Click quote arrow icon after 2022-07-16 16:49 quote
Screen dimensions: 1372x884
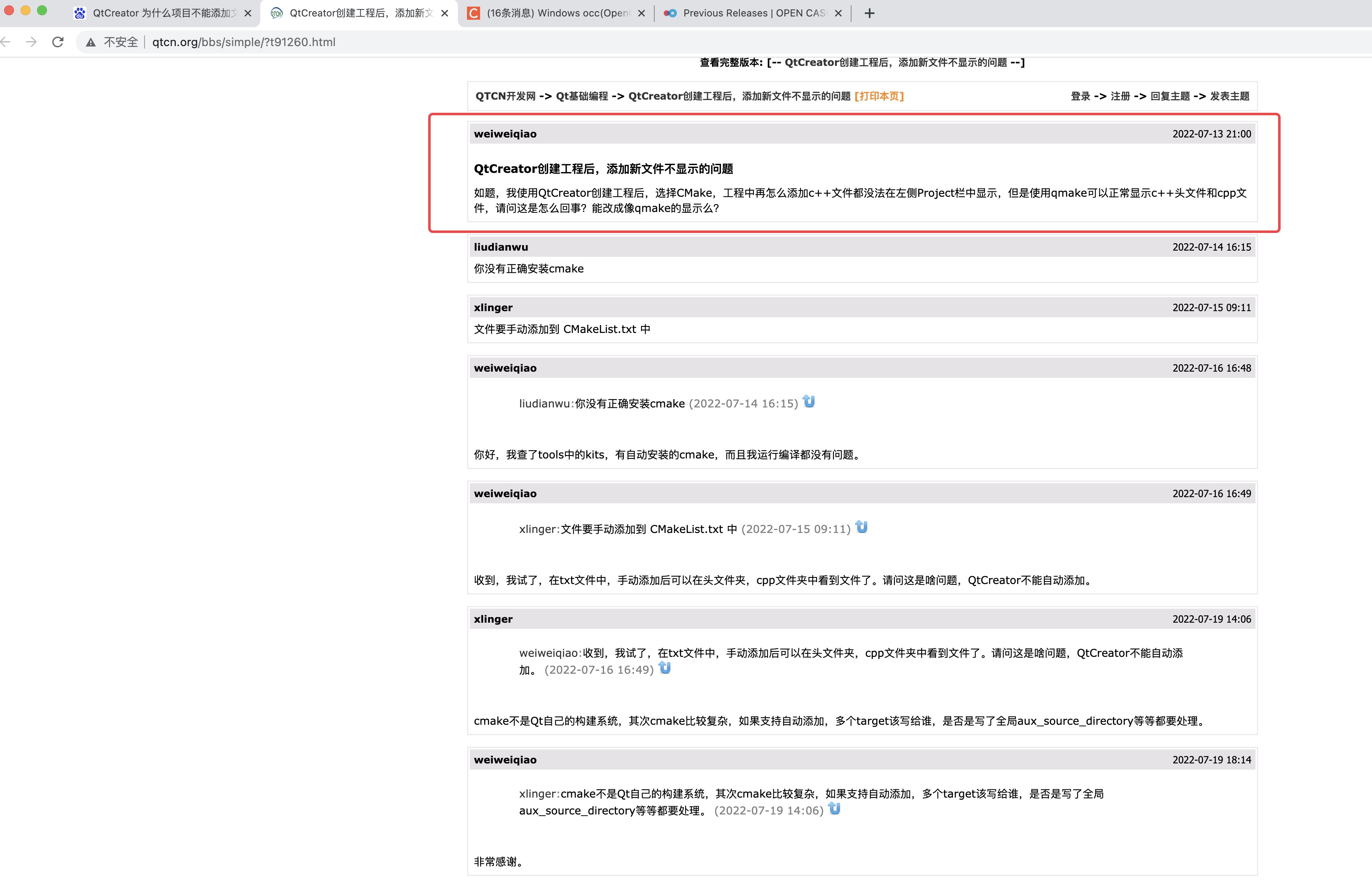tap(665, 668)
